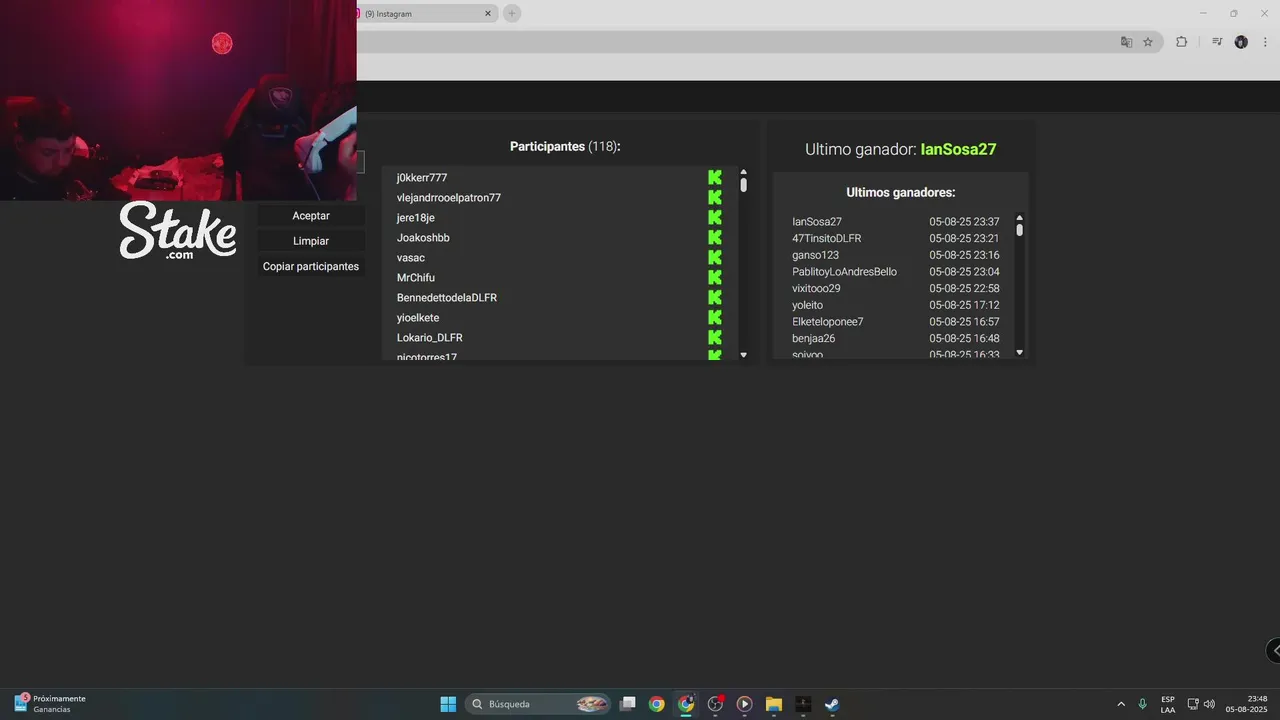Click the Kick icon beside jere18je

(x=715, y=217)
